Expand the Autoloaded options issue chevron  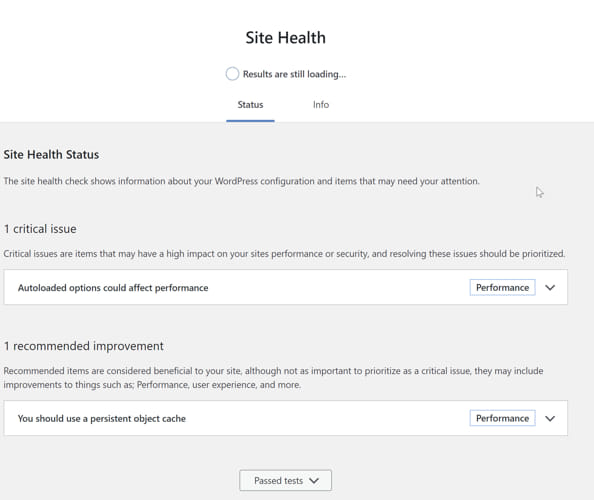pyautogui.click(x=550, y=288)
